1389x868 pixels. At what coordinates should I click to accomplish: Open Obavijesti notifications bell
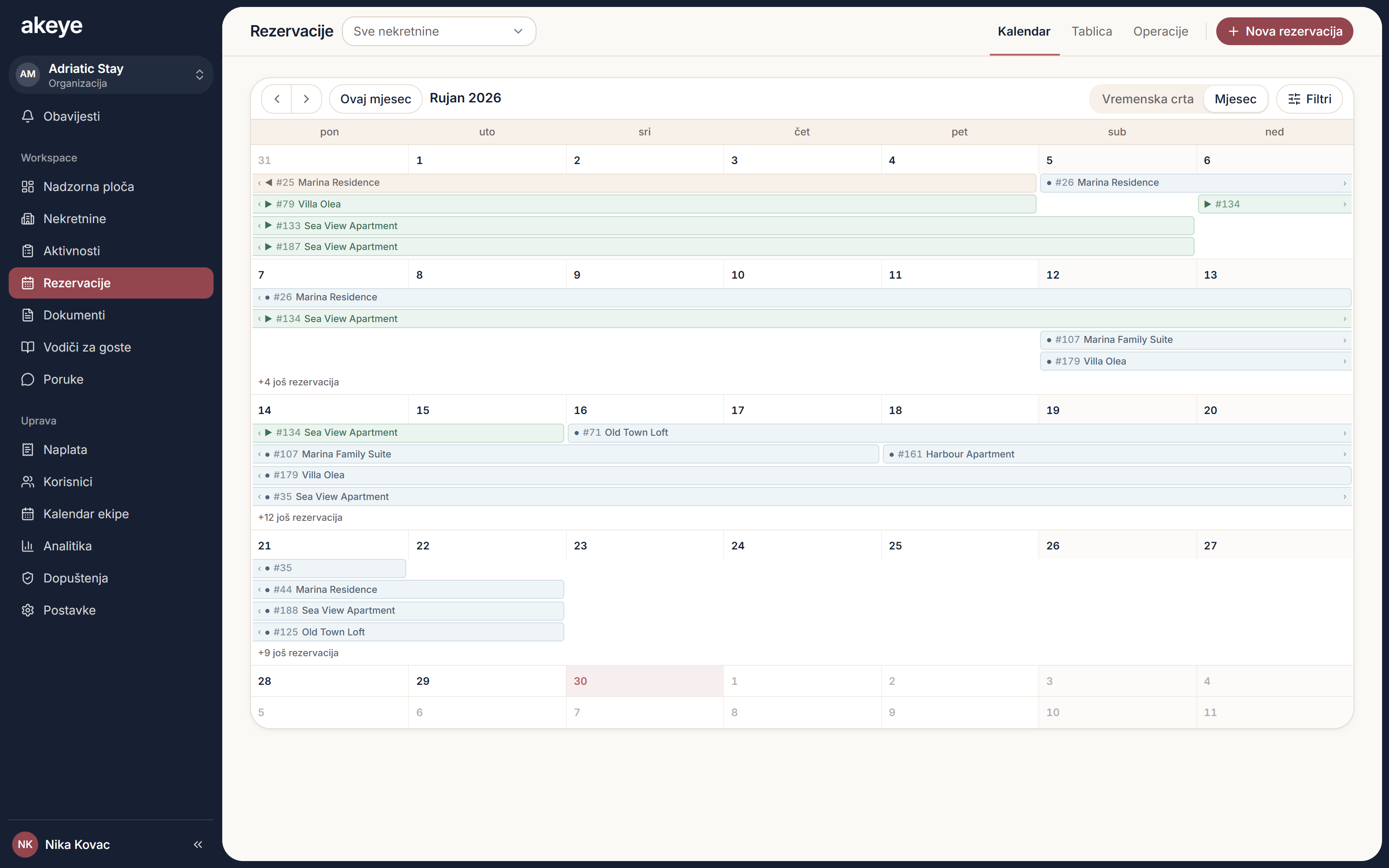pos(27,116)
